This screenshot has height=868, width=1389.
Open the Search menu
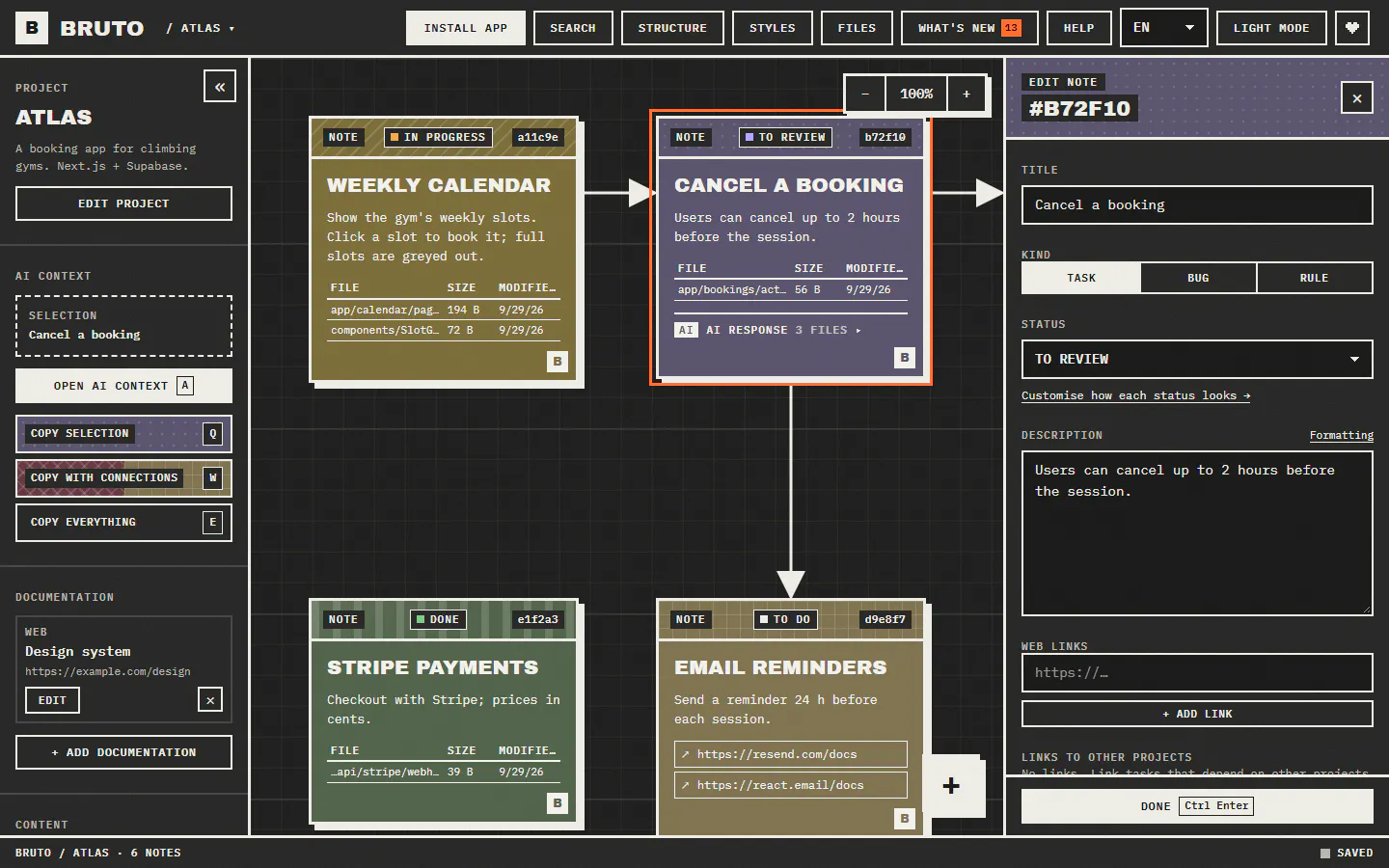[x=573, y=28]
